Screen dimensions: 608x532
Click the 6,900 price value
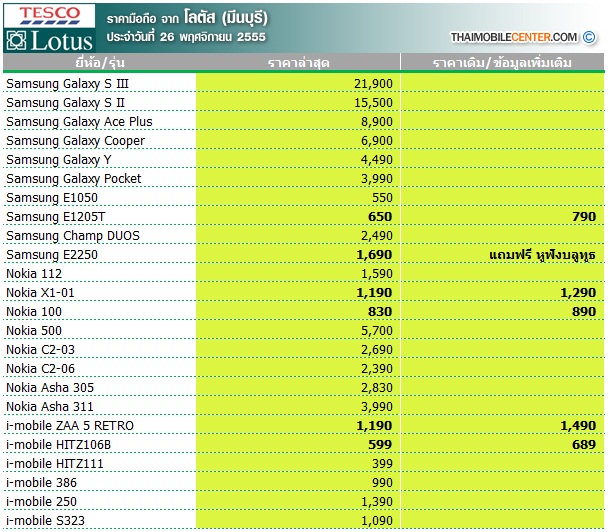(377, 140)
